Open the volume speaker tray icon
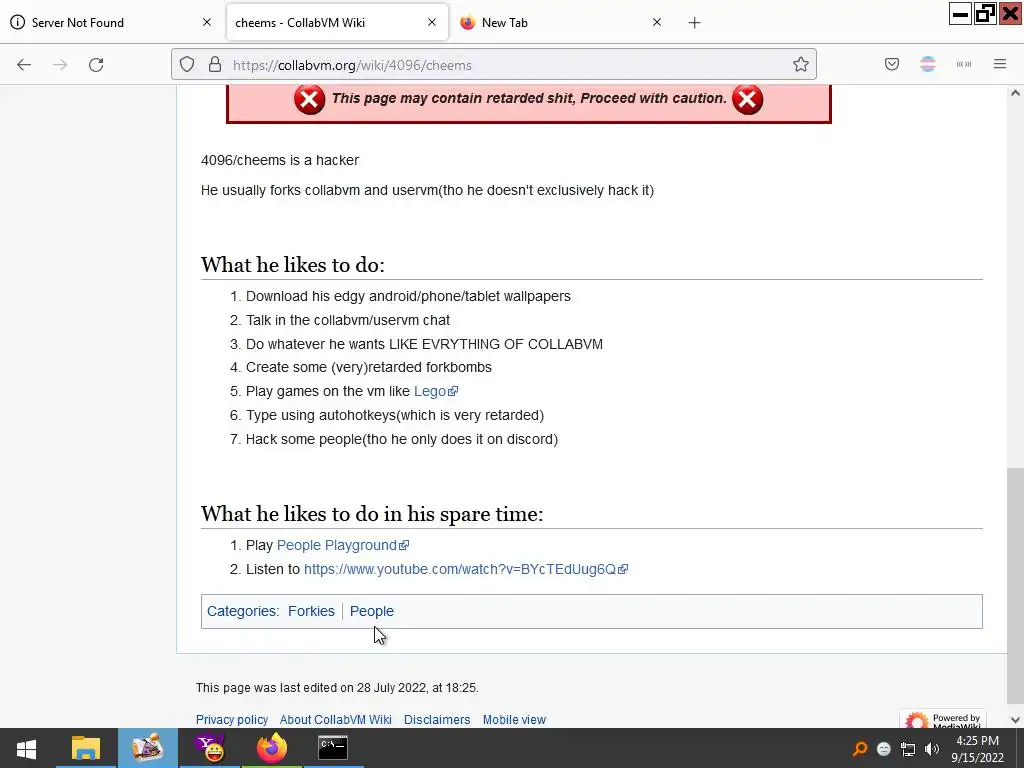 [932, 749]
